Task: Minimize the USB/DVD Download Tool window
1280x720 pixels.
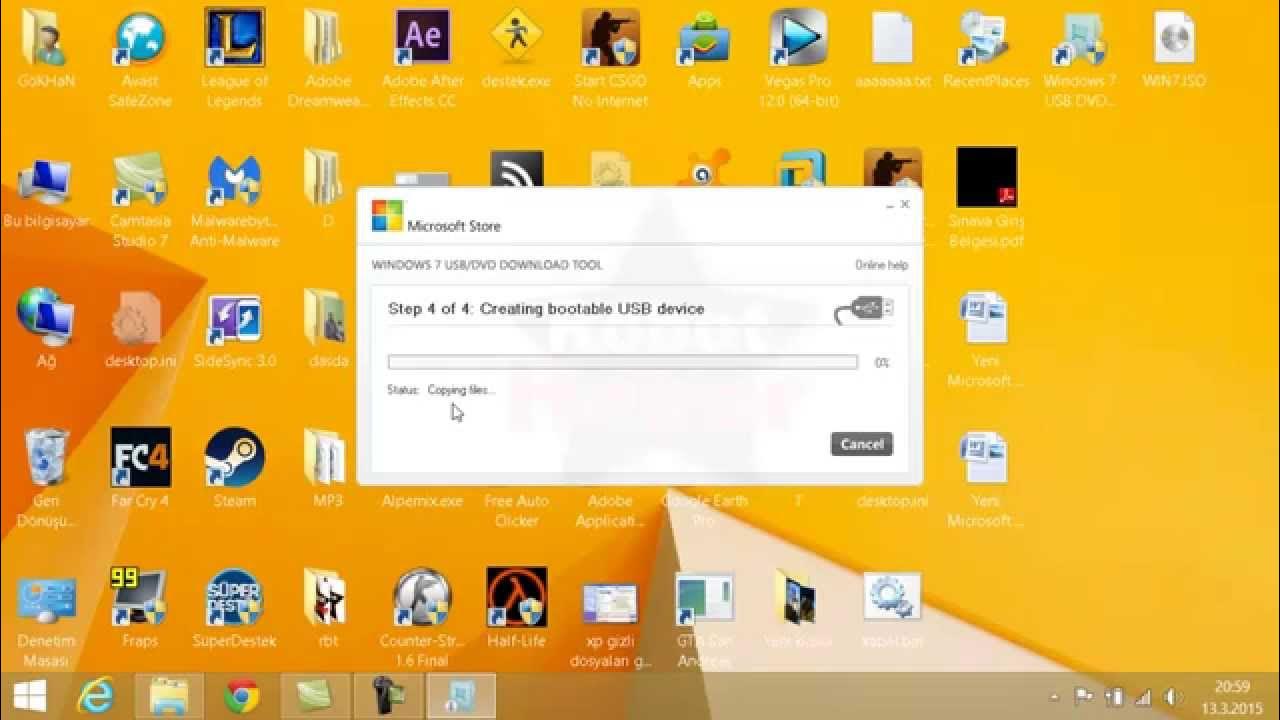Action: pos(889,204)
